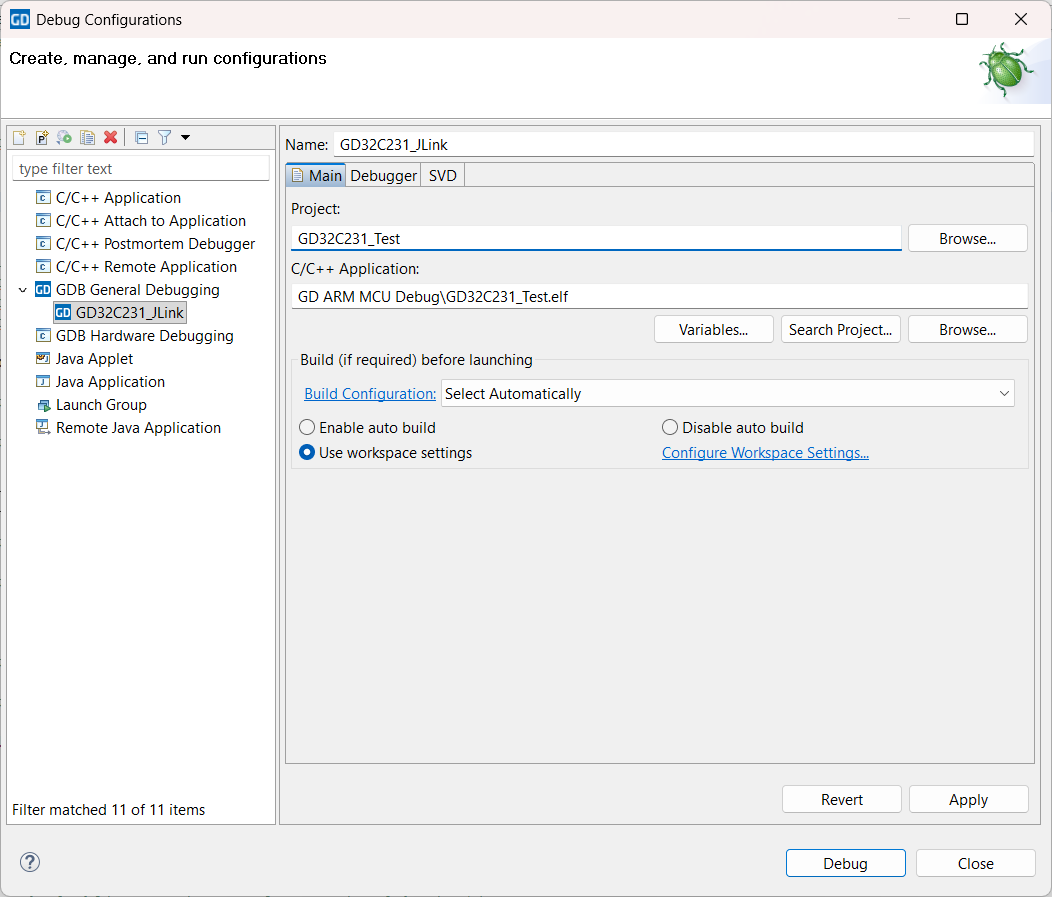The height and width of the screenshot is (897, 1052).
Task: Delete selected configuration with red X
Action: [x=111, y=137]
